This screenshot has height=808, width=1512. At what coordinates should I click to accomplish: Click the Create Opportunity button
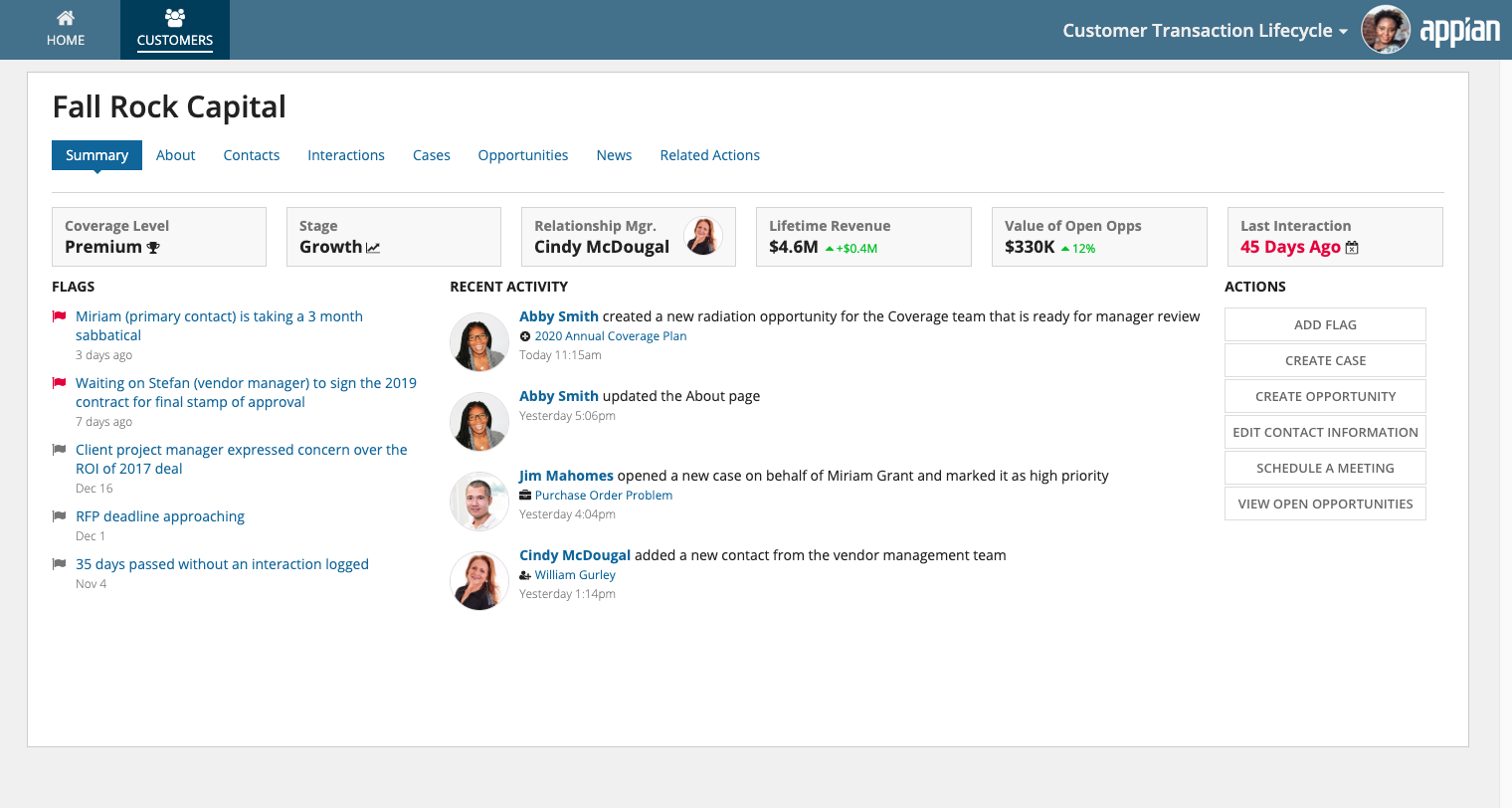click(x=1325, y=396)
